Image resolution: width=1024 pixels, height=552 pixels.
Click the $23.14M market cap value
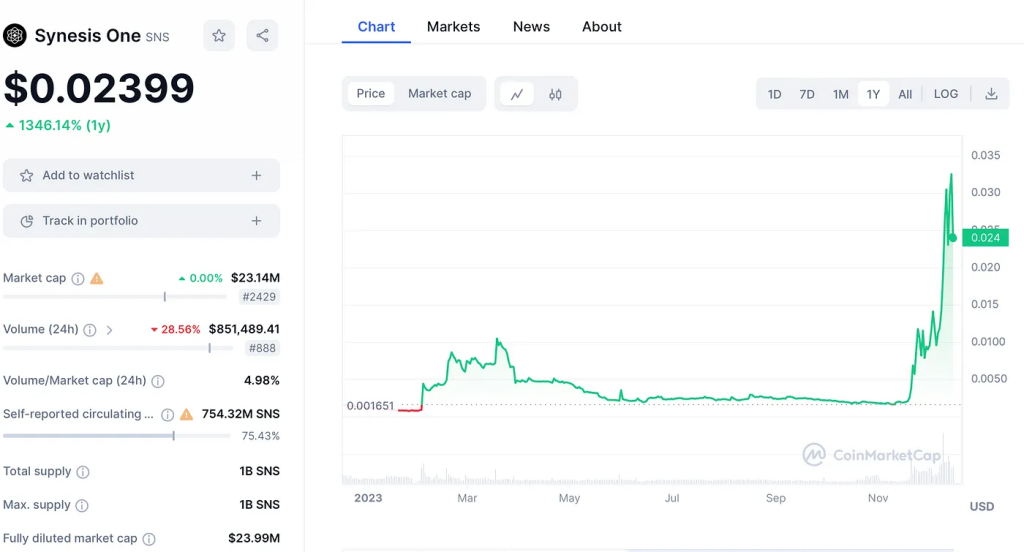tap(255, 278)
